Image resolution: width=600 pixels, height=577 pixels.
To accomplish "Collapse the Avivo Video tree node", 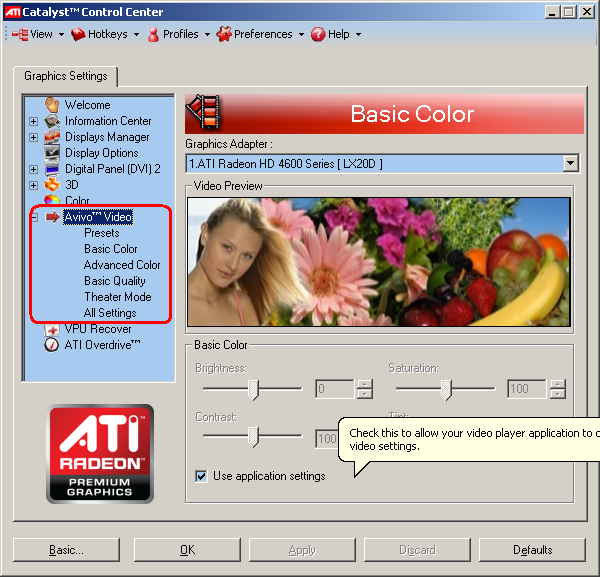I will (x=34, y=217).
